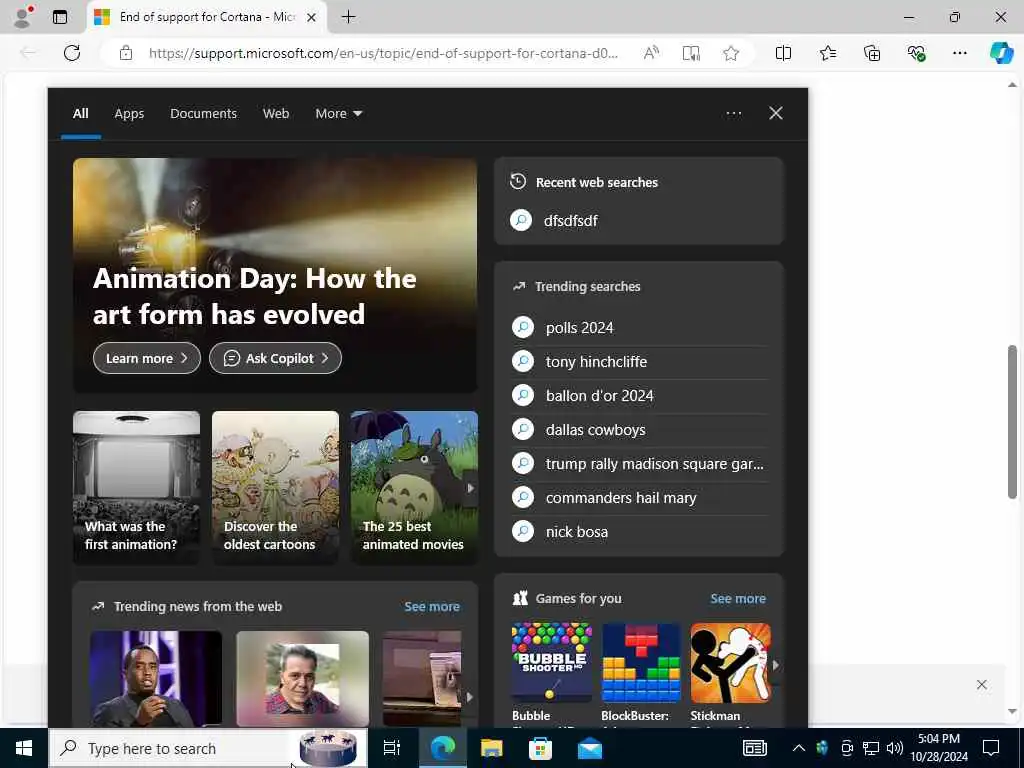Image resolution: width=1024 pixels, height=768 pixels.
Task: Click Type here to search box
Action: 208,748
